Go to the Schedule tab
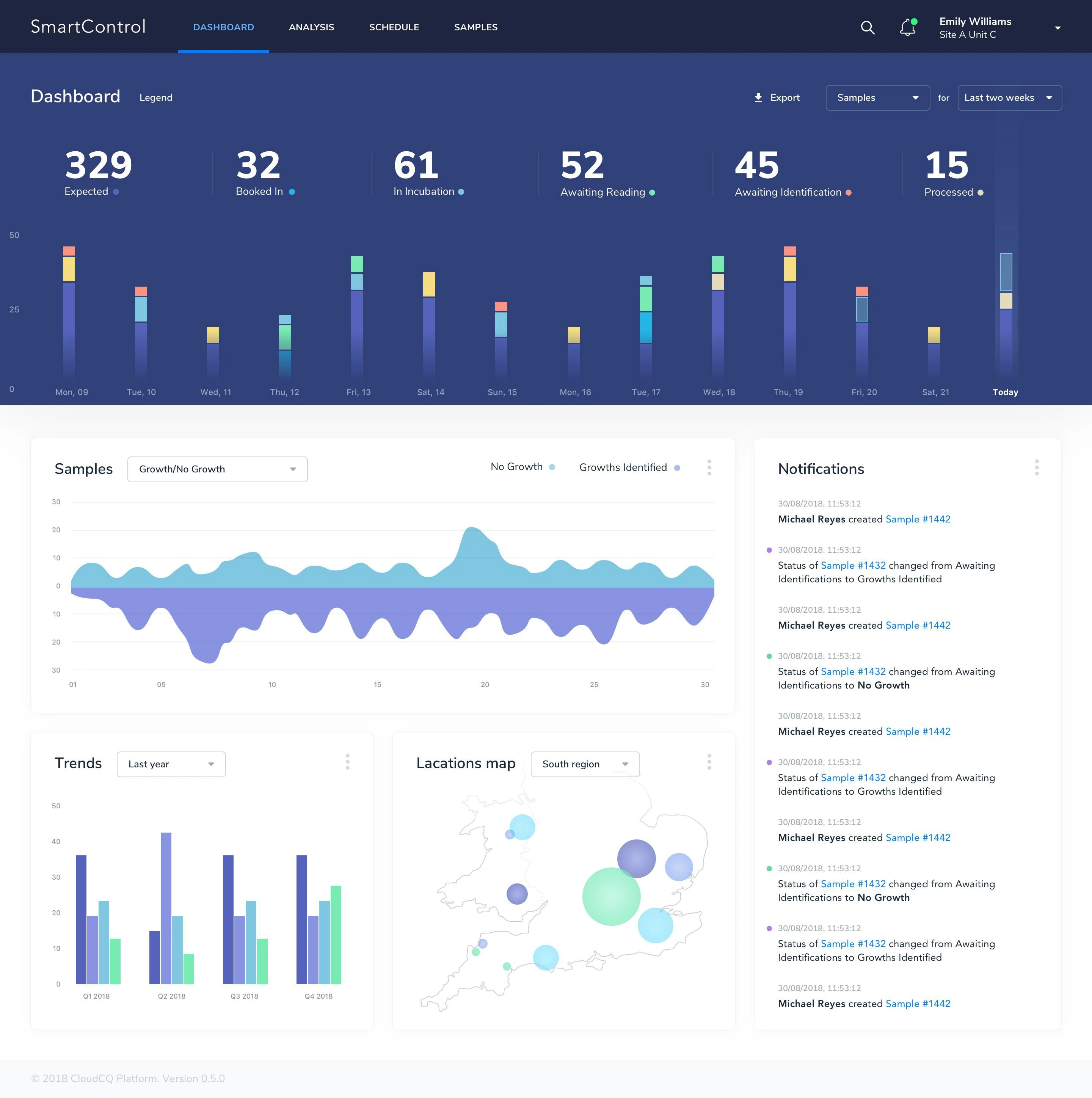1092x1098 pixels. coord(393,27)
